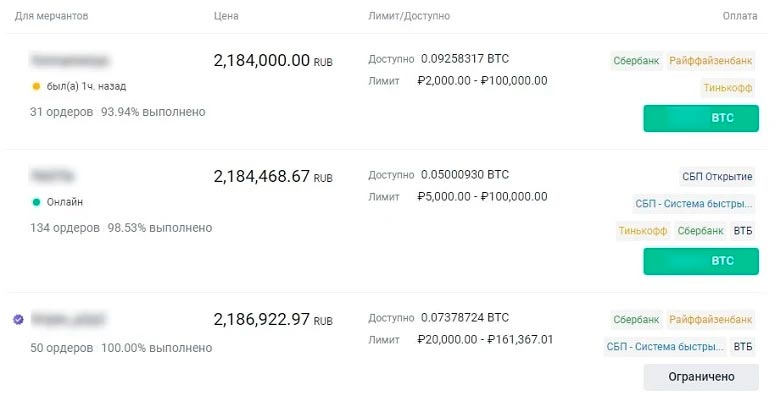Open the second merchant's blurred profile name

(53, 176)
